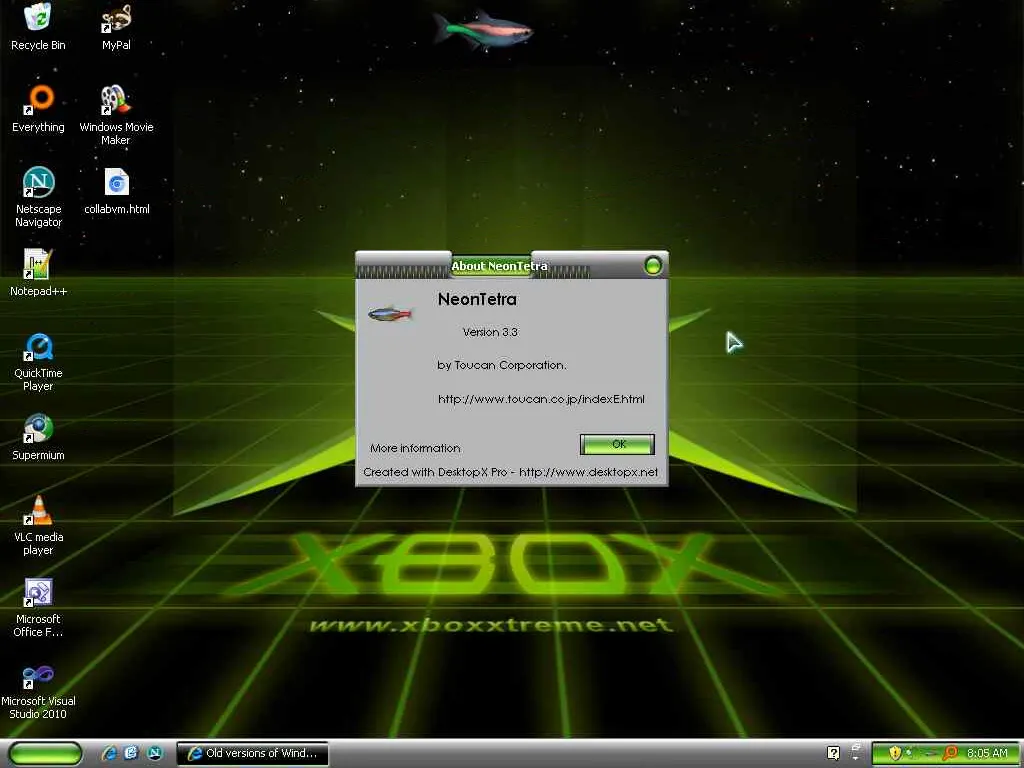Select the Supermium browser desktop icon
The image size is (1024, 768).
click(38, 428)
